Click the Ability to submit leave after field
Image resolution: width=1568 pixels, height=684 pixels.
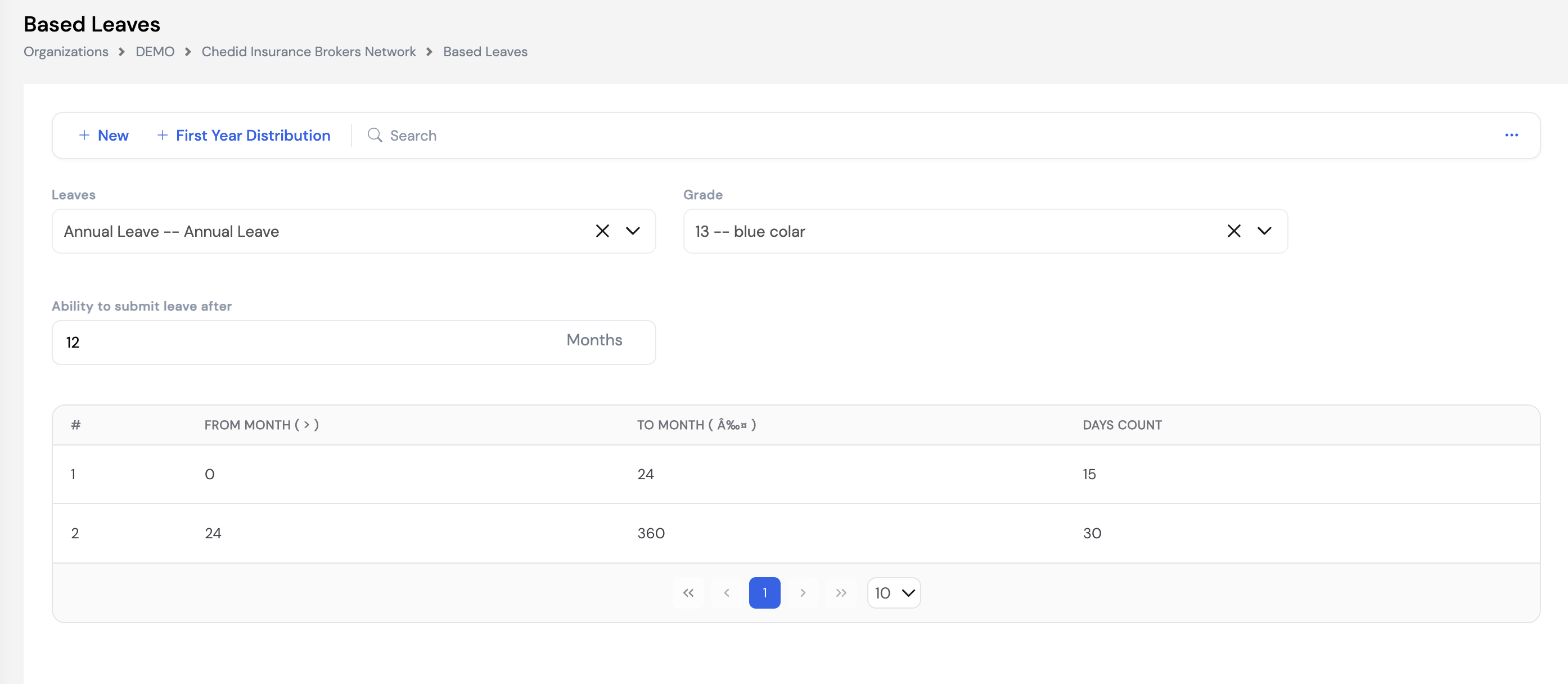(354, 343)
